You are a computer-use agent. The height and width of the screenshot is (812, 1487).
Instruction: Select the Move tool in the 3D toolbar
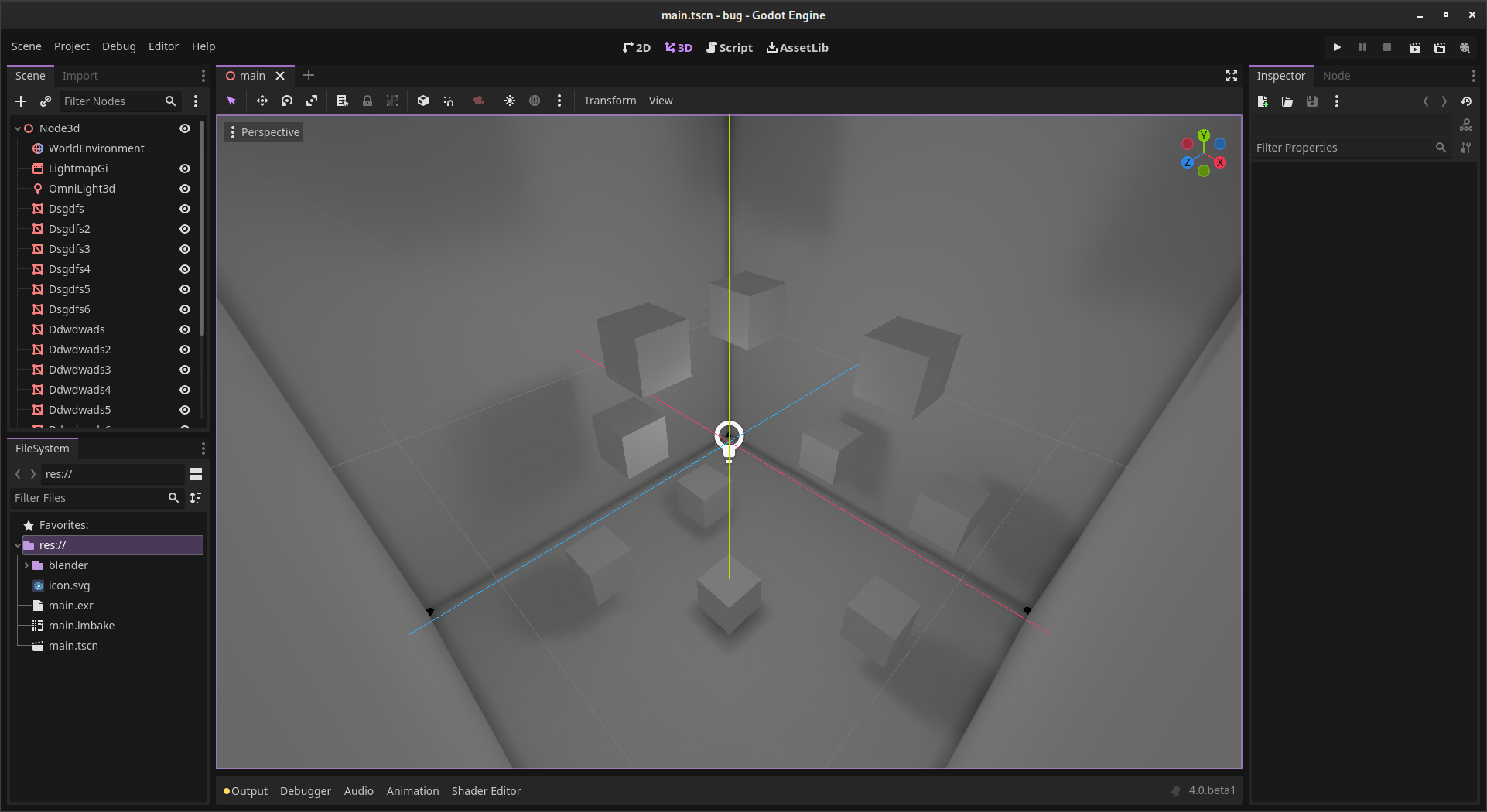pos(262,101)
